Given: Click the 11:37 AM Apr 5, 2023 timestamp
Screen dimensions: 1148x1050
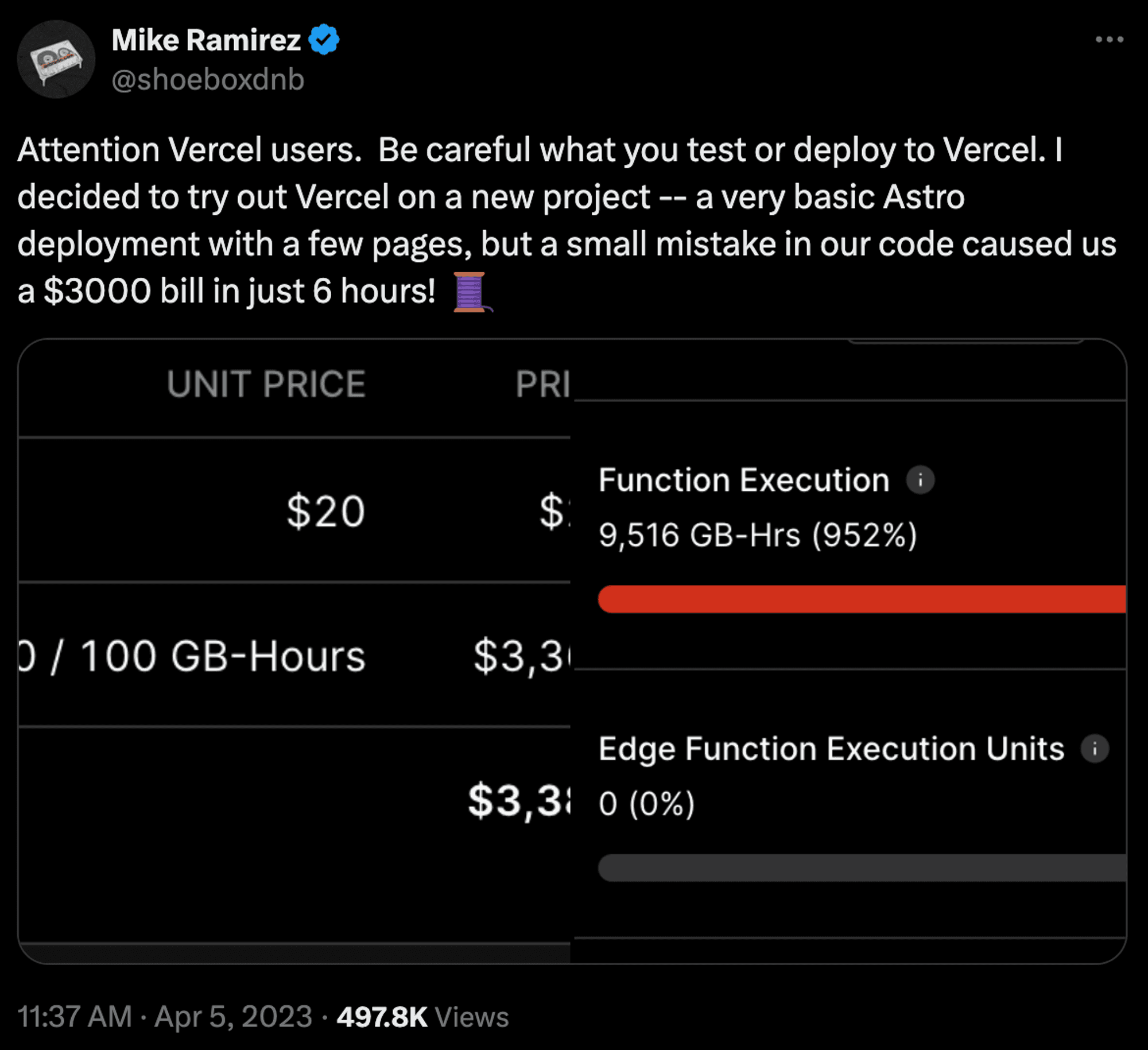Looking at the screenshot, I should pyautogui.click(x=165, y=1017).
